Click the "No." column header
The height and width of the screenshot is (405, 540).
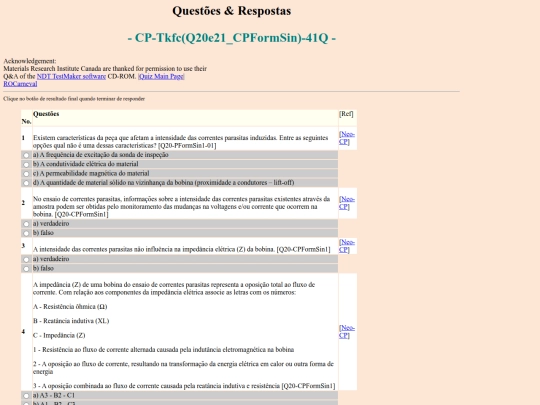(x=27, y=122)
